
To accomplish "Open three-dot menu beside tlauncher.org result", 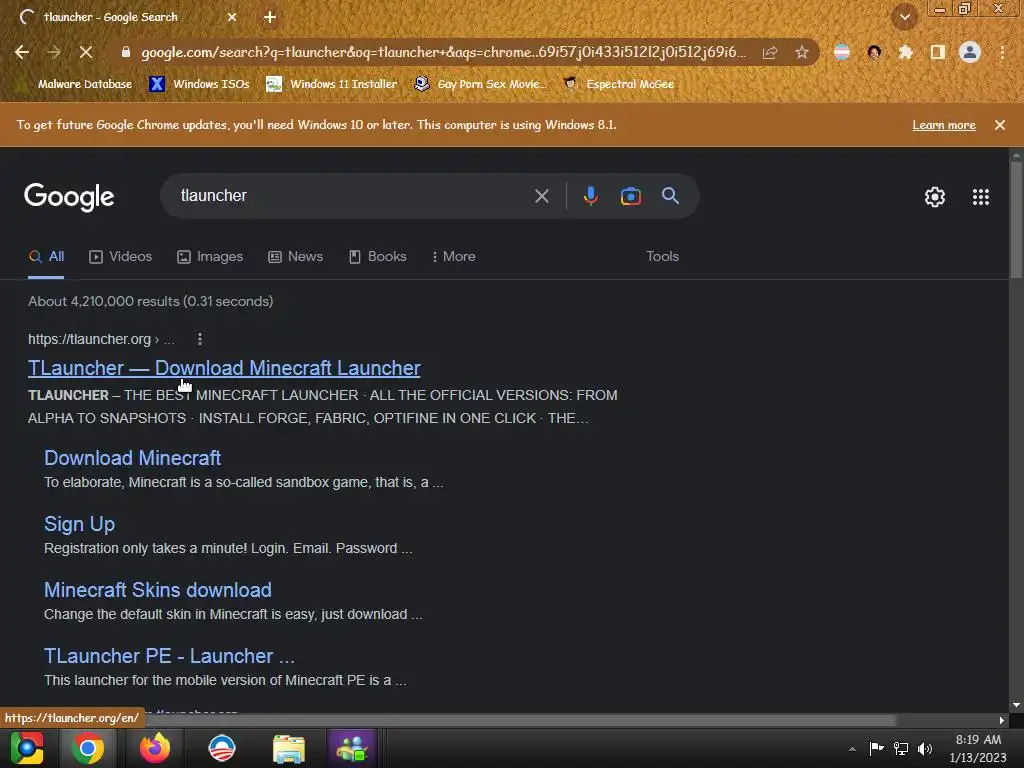I will tap(200, 339).
